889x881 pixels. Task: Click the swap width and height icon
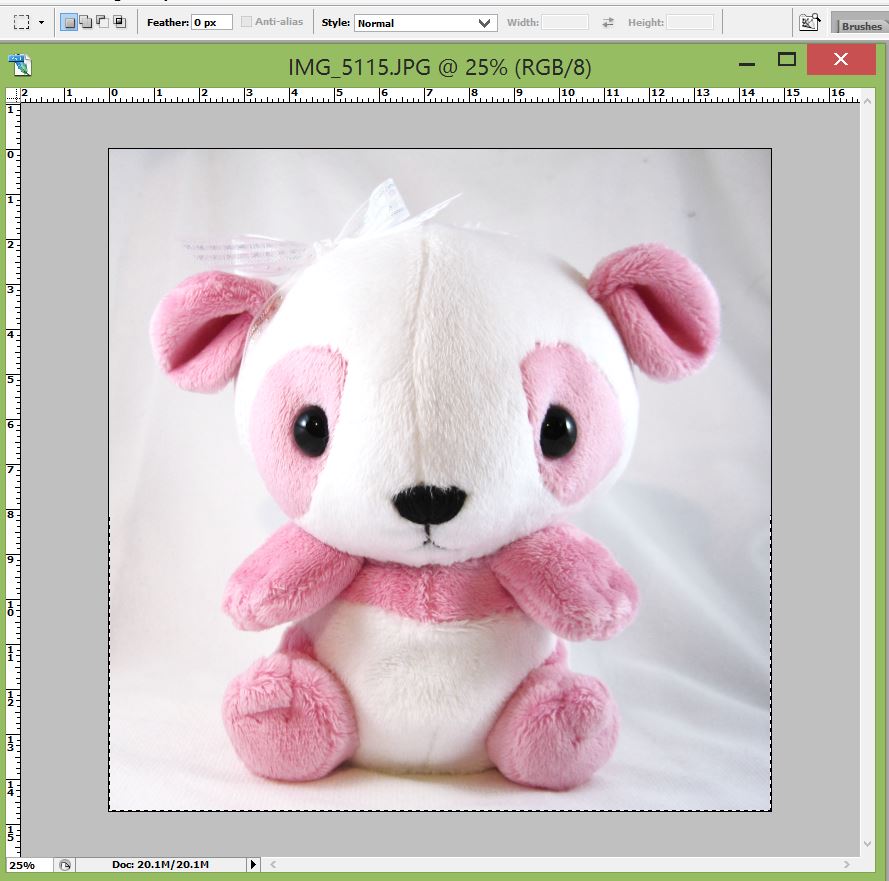608,22
